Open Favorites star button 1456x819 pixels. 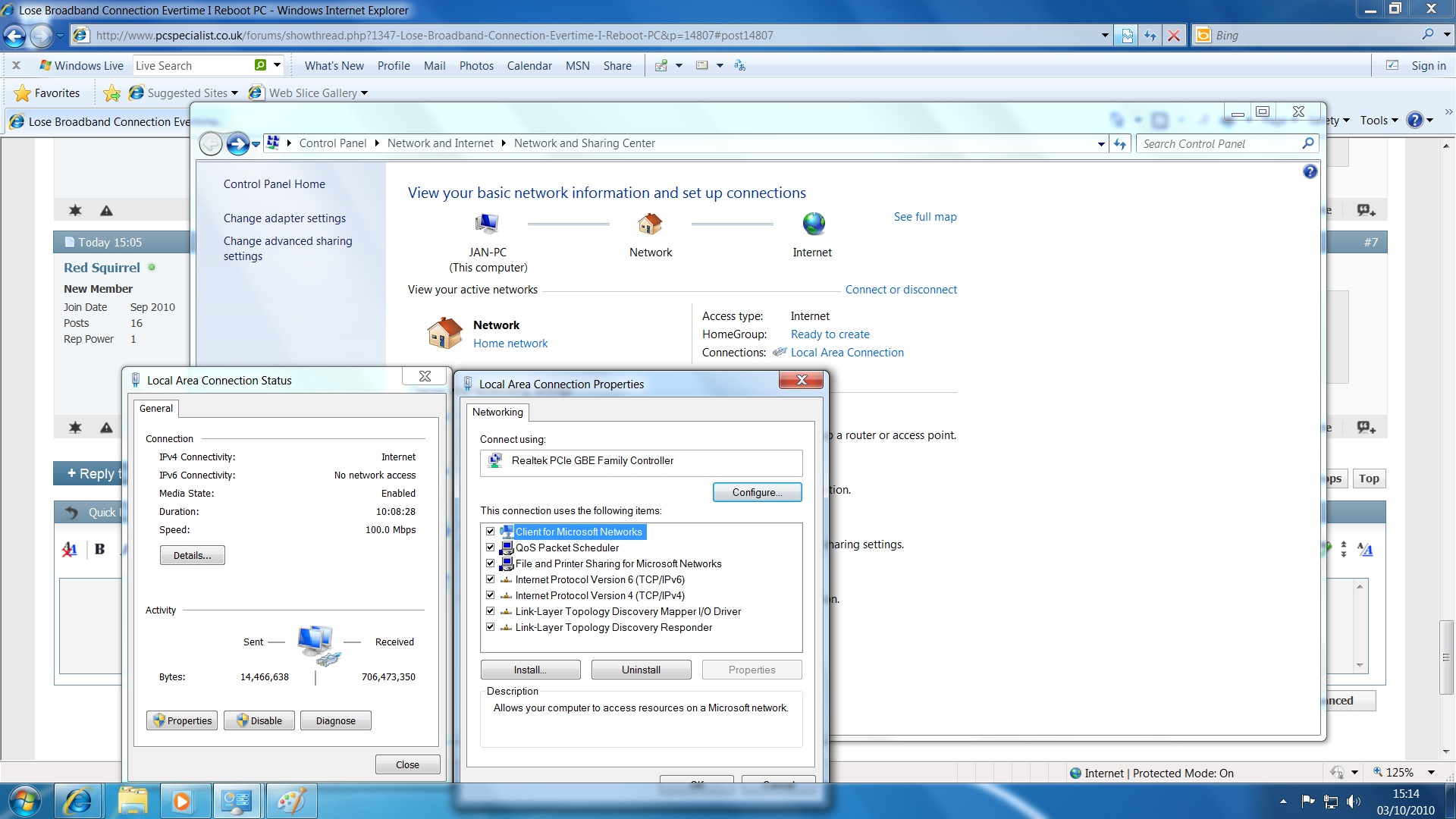[47, 93]
